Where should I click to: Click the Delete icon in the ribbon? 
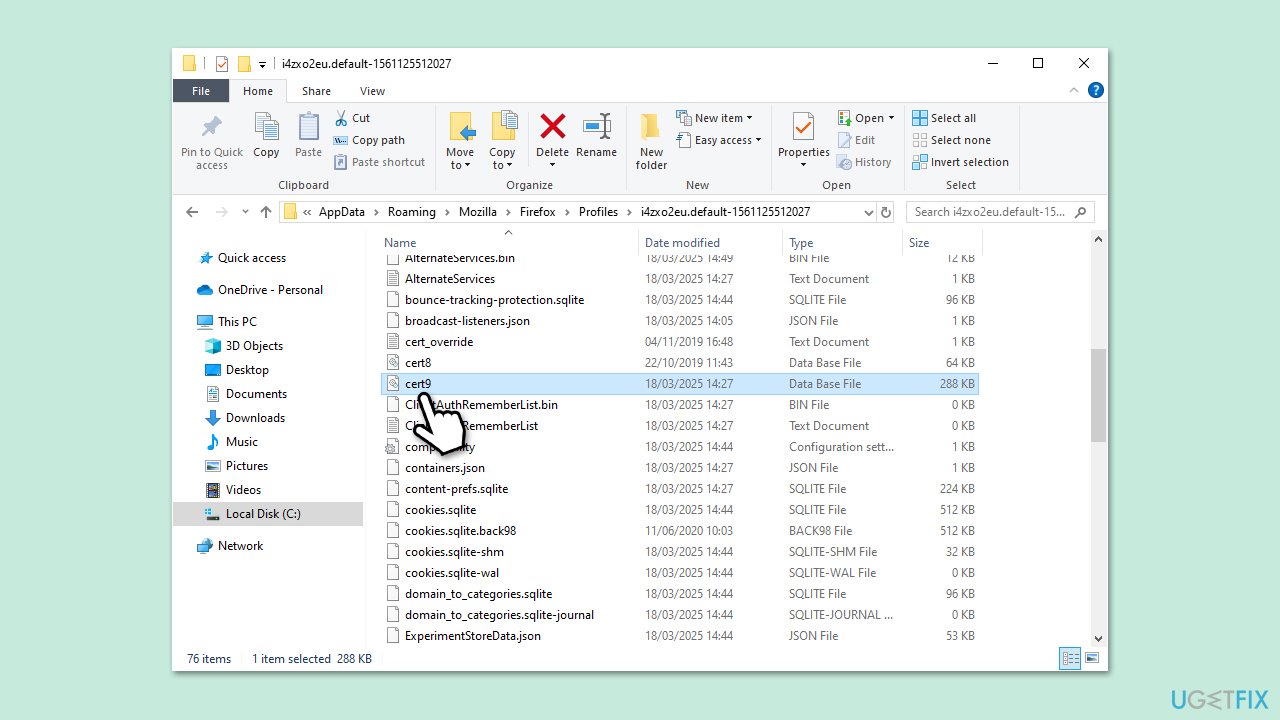click(552, 127)
